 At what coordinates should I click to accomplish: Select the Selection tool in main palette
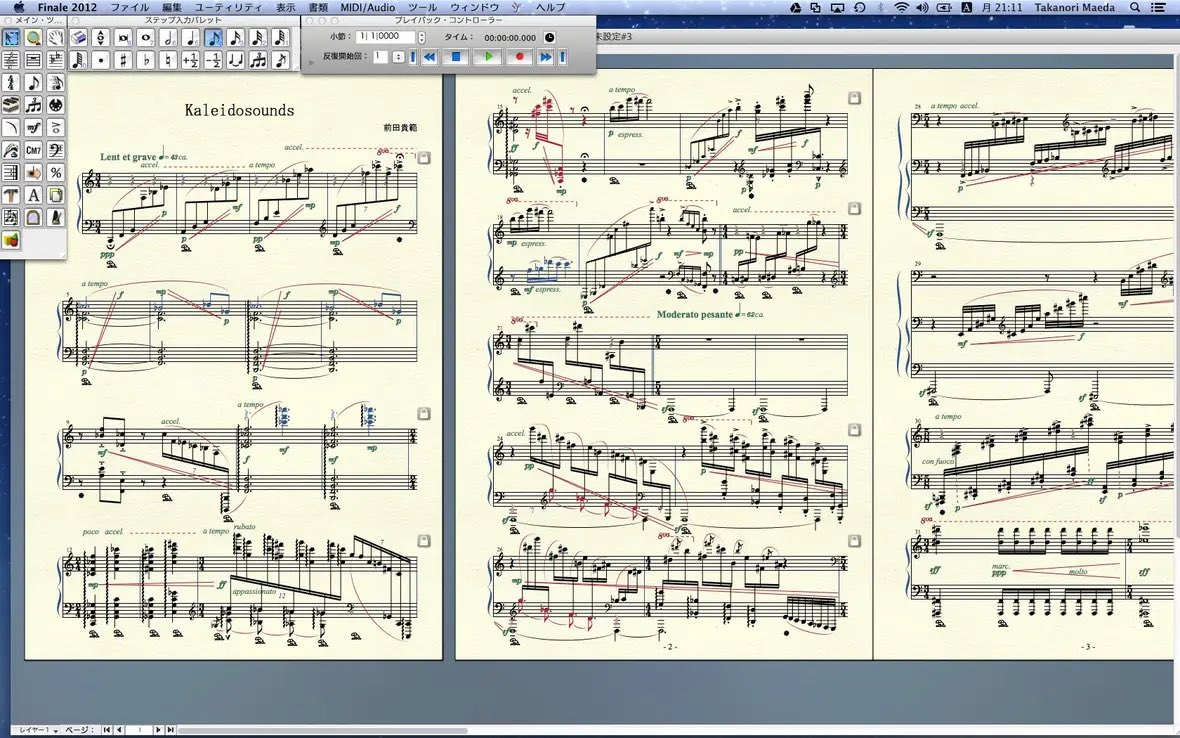[11, 38]
